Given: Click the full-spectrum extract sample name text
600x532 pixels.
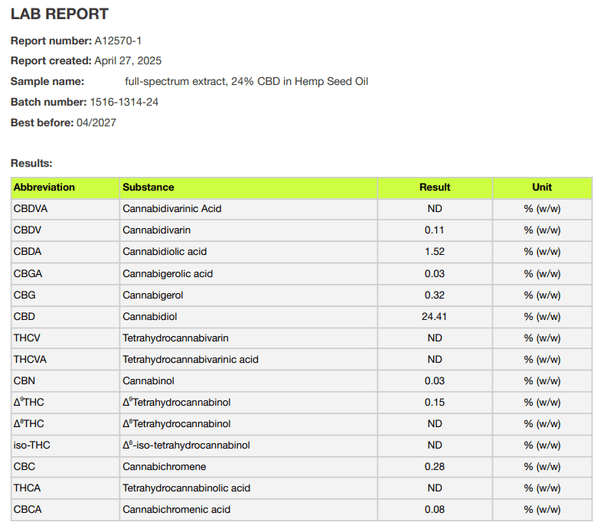Looking at the screenshot, I should pos(246,81).
